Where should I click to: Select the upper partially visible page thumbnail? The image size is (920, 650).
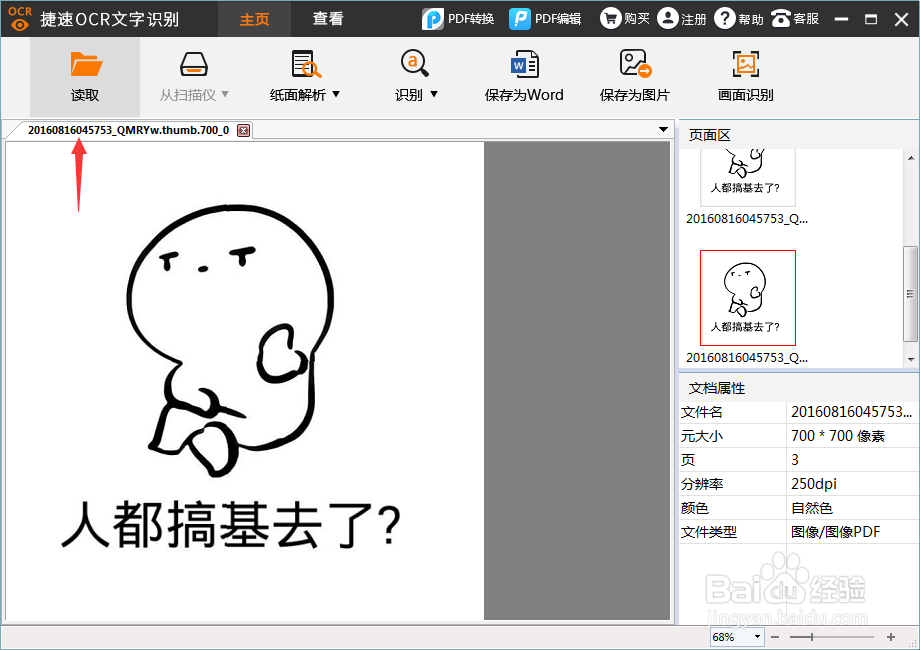point(748,177)
